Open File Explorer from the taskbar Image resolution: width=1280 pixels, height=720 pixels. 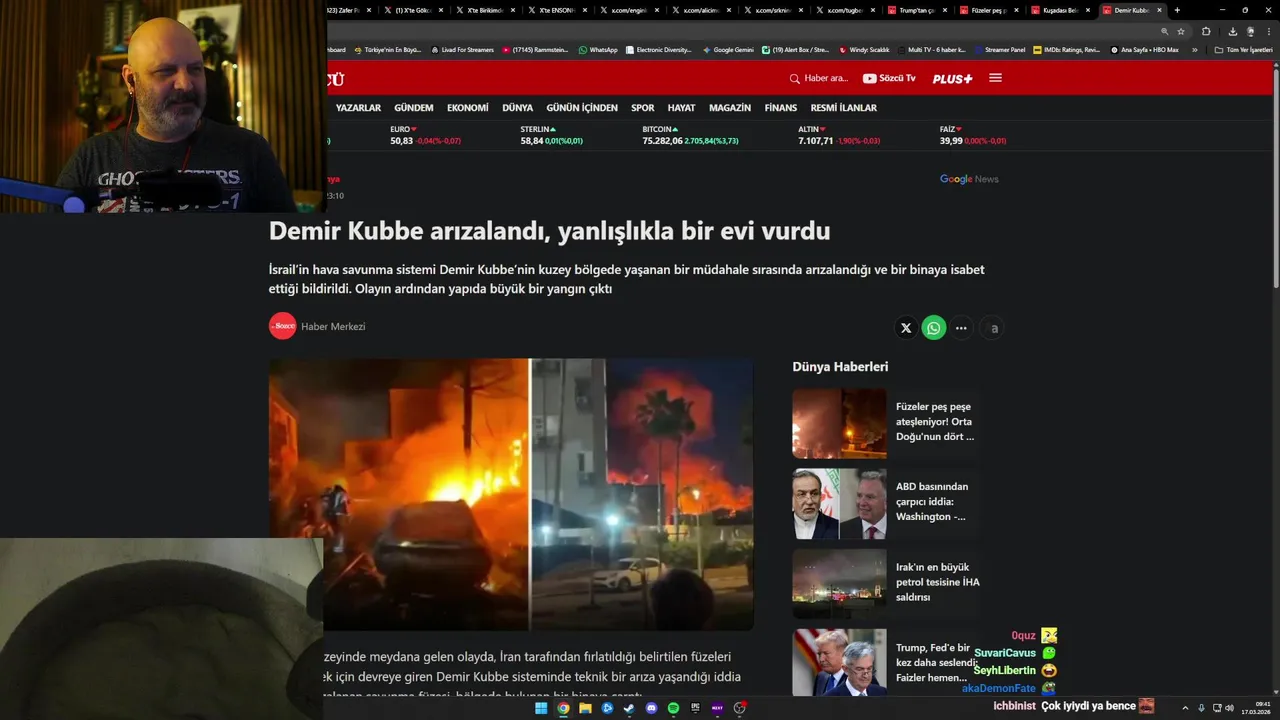[585, 708]
